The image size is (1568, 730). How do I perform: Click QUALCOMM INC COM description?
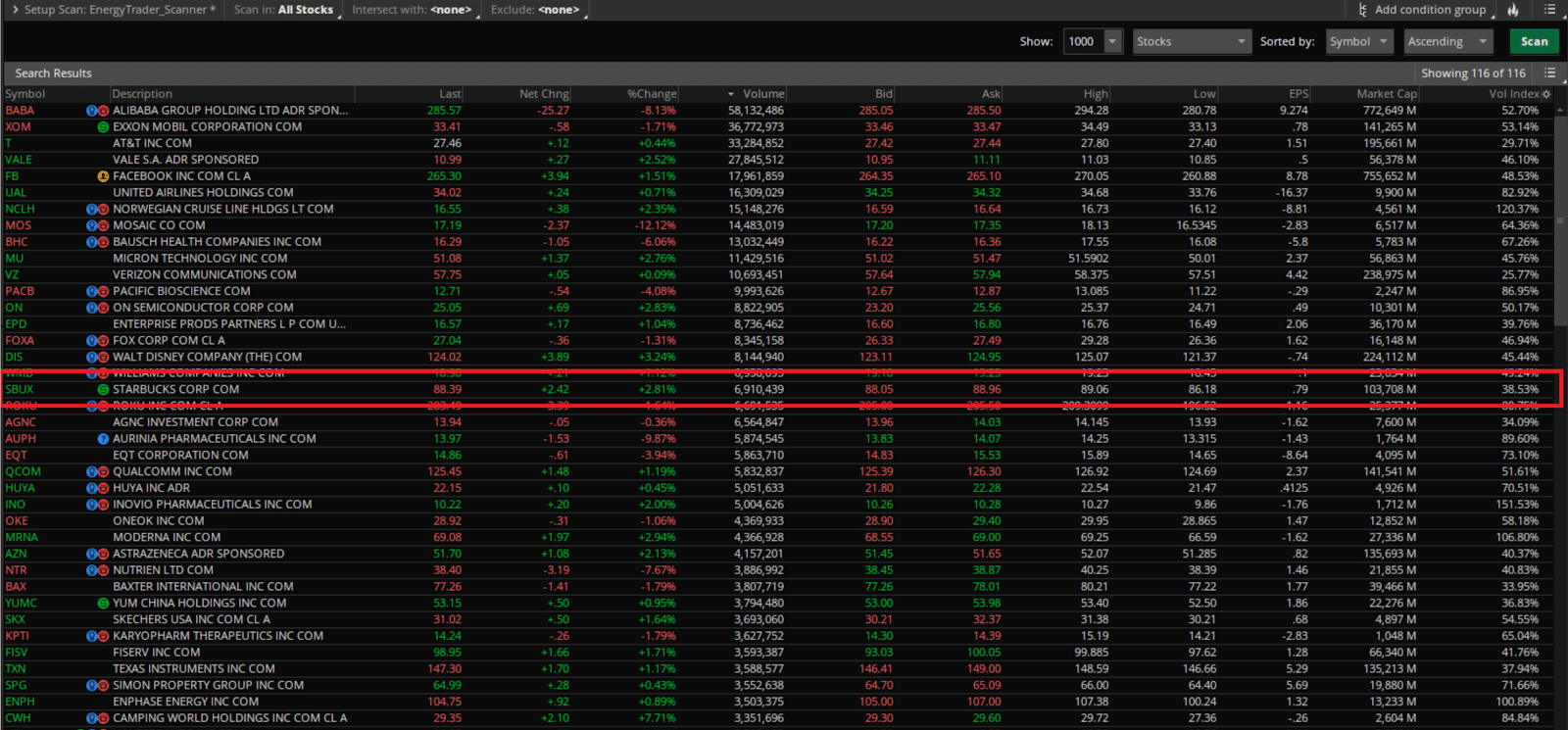click(x=172, y=472)
